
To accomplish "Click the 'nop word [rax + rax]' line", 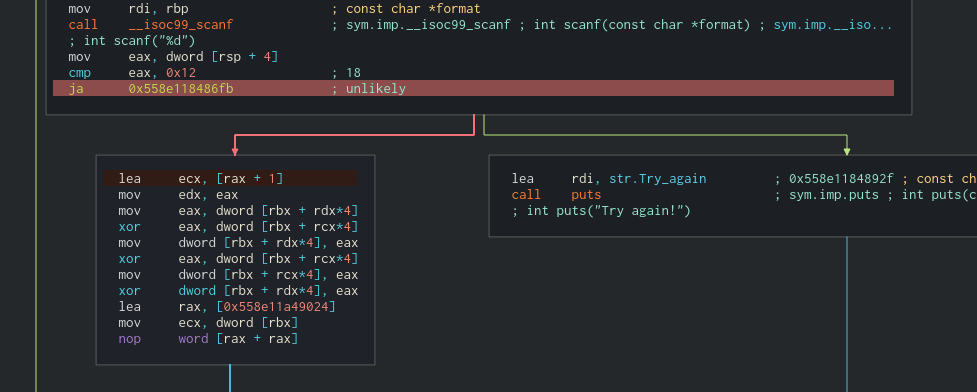I will click(x=208, y=339).
